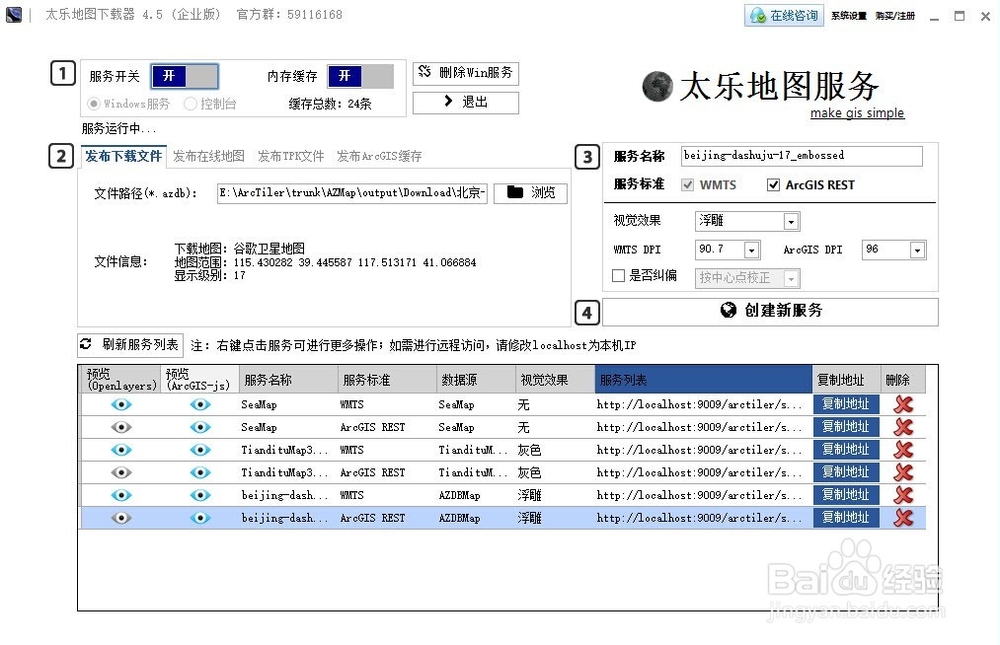Preview beijing-dash WMTS in OpenLayers

[121, 495]
